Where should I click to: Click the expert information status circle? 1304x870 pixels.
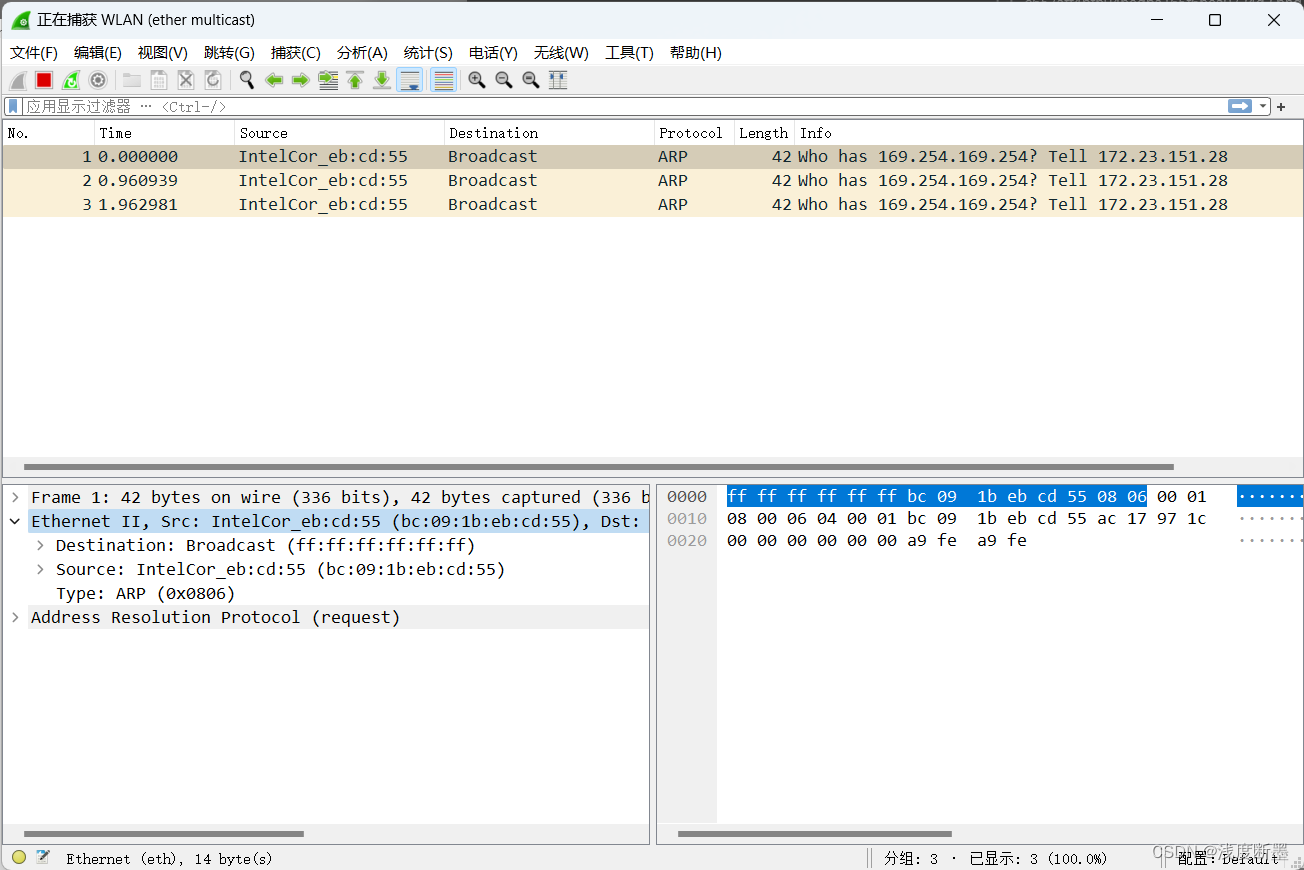(x=19, y=857)
